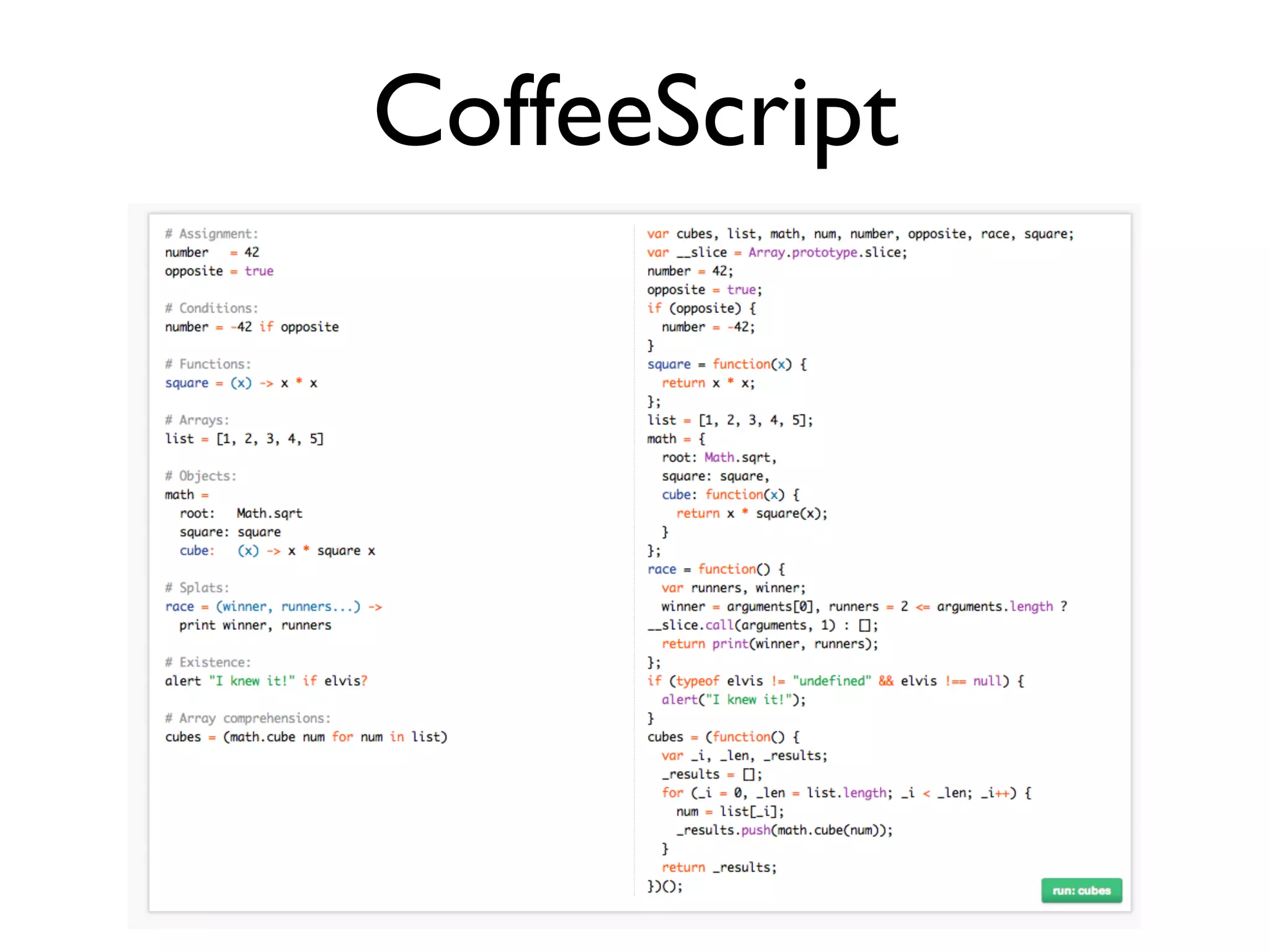Click 'cube: function(x) {' line

730,495
